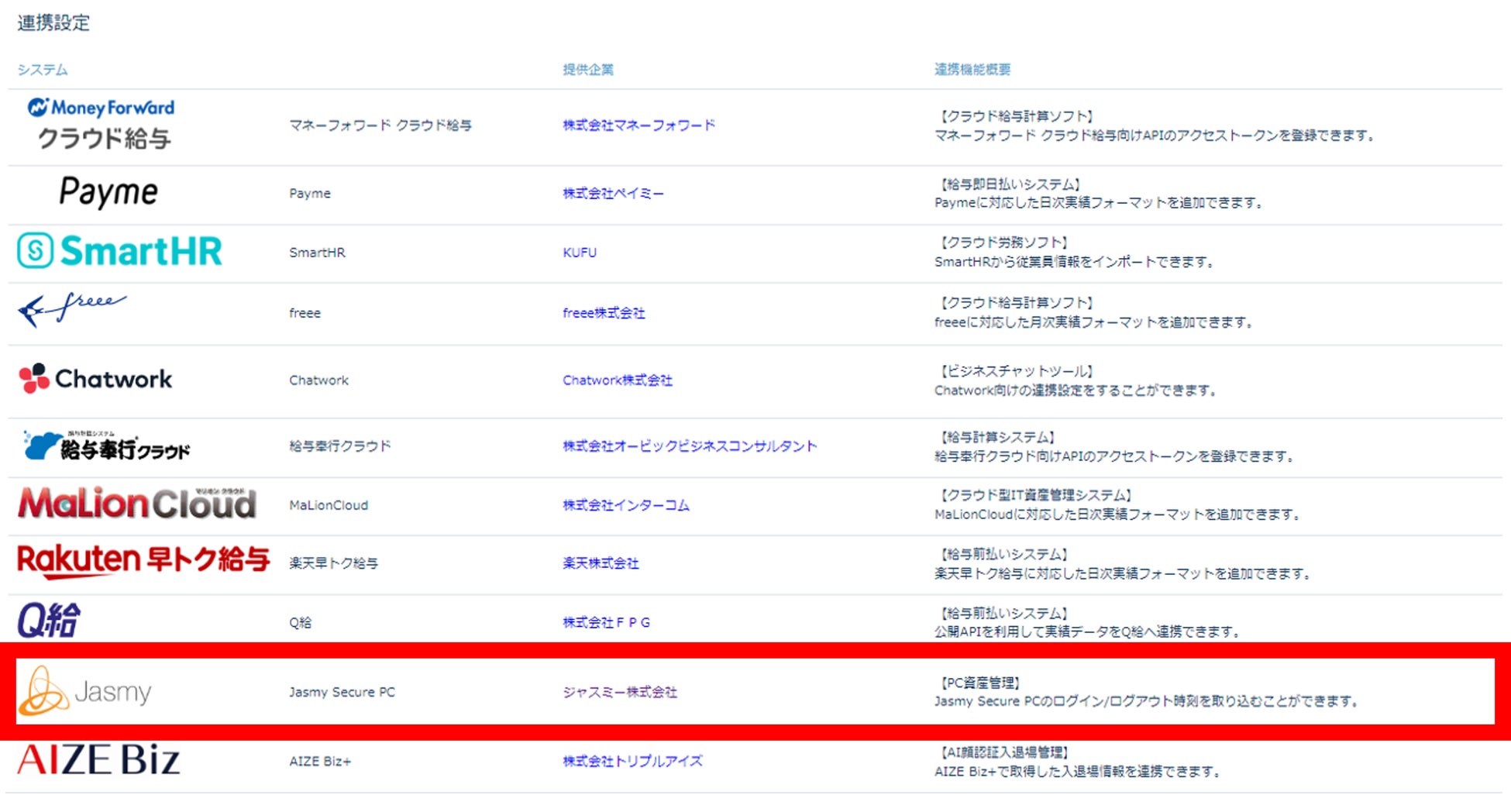Viewport: 1511px width, 812px height.
Task: Select the SmartHR logo
Action: [120, 251]
